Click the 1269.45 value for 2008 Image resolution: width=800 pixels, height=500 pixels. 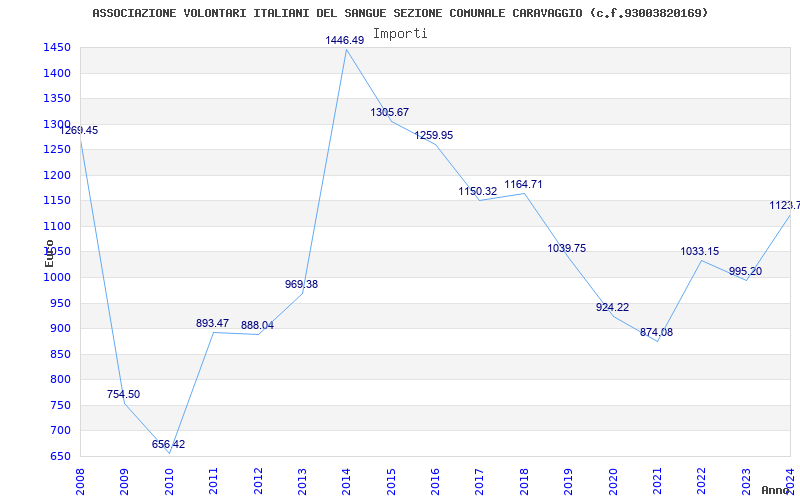(79, 130)
